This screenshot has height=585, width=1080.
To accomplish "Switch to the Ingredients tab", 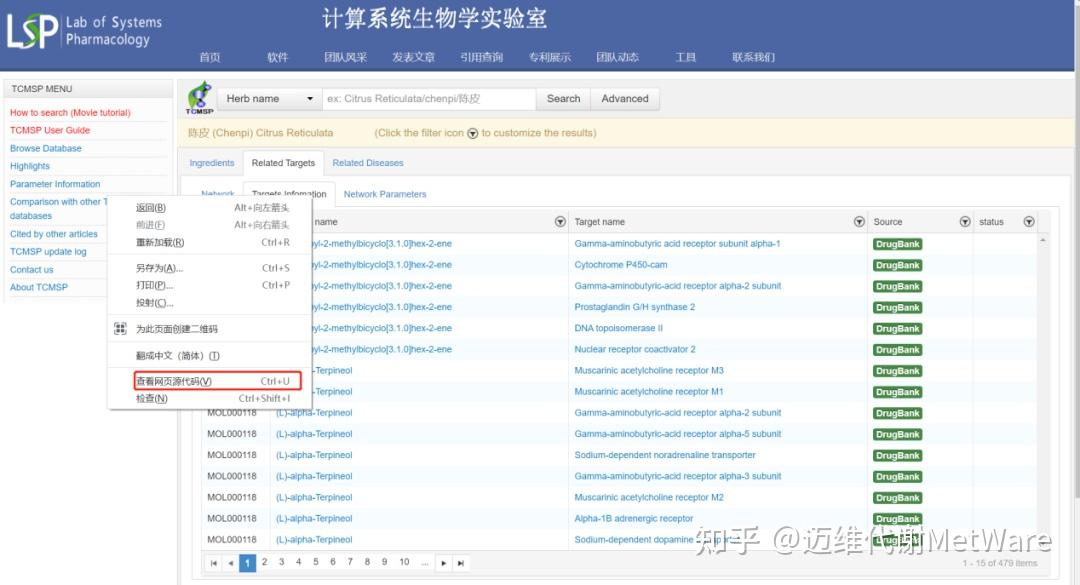I will [x=211, y=162].
